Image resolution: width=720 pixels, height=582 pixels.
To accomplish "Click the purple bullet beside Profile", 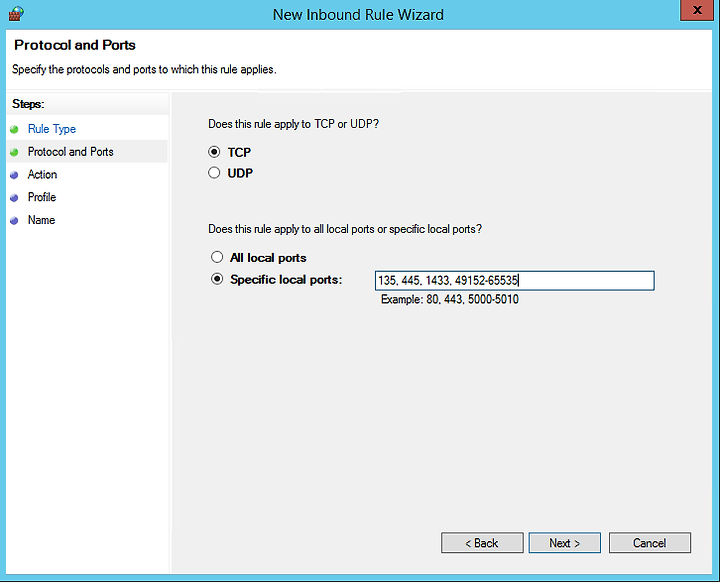I will pyautogui.click(x=14, y=198).
